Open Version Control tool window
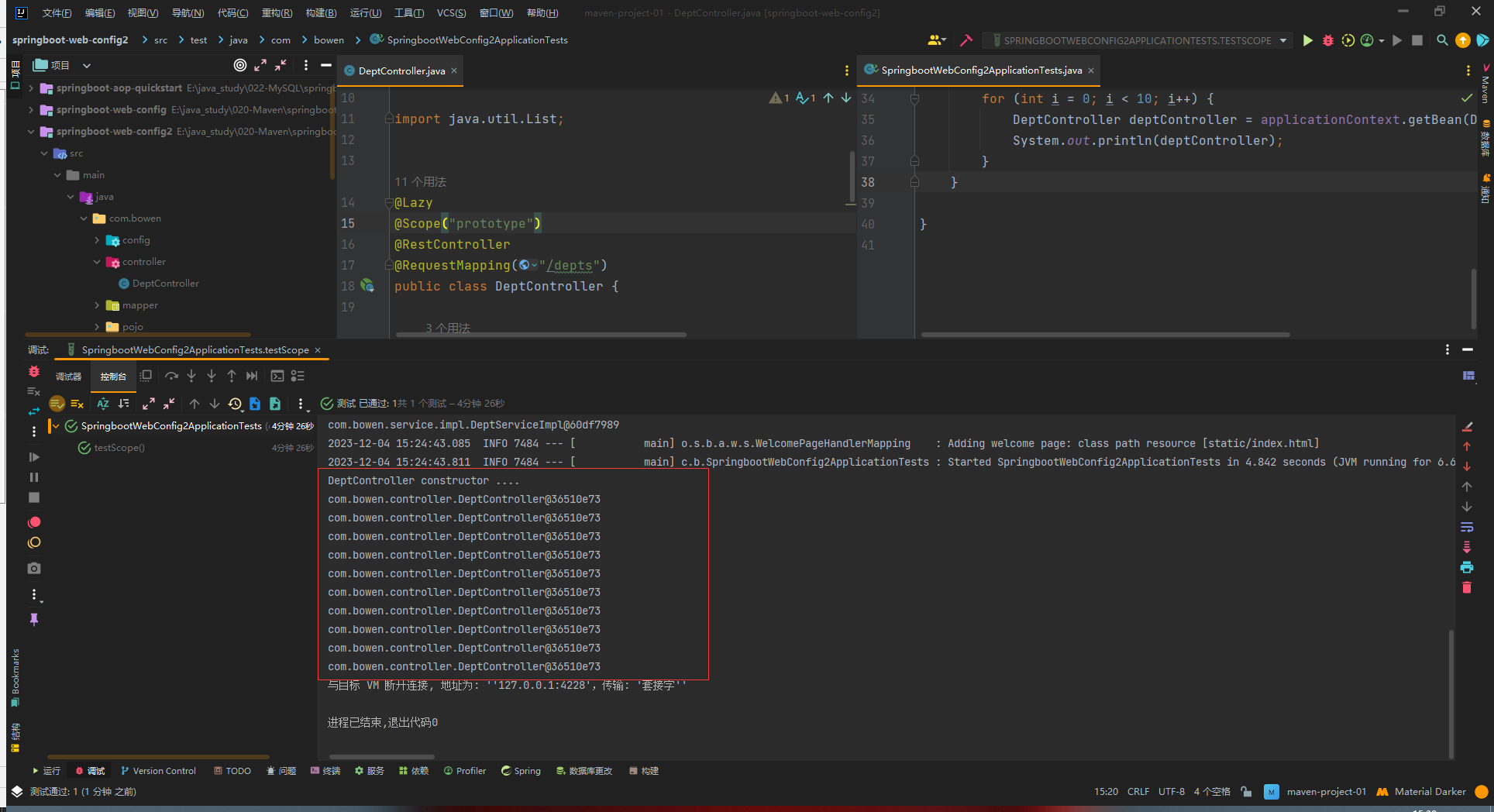1494x812 pixels. [159, 771]
